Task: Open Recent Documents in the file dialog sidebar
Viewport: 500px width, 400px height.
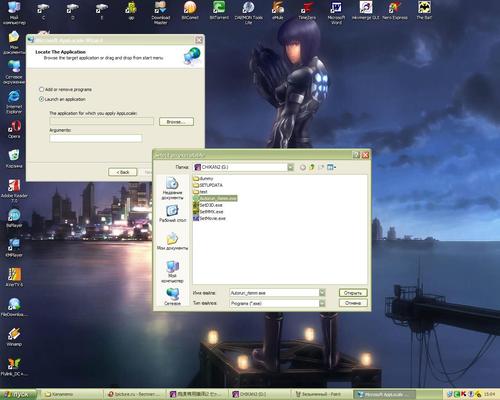Action: point(172,188)
